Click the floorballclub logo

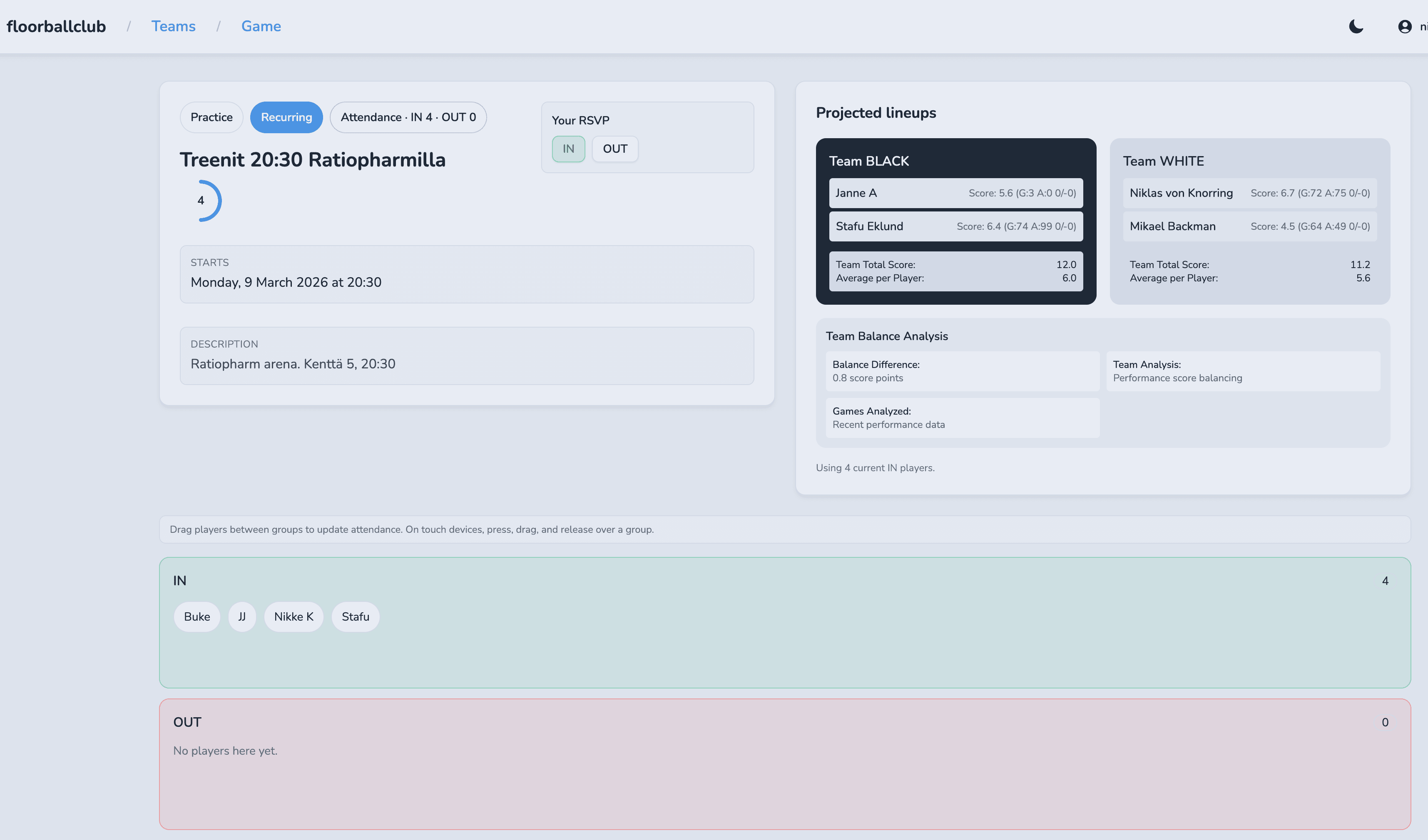[x=56, y=27]
